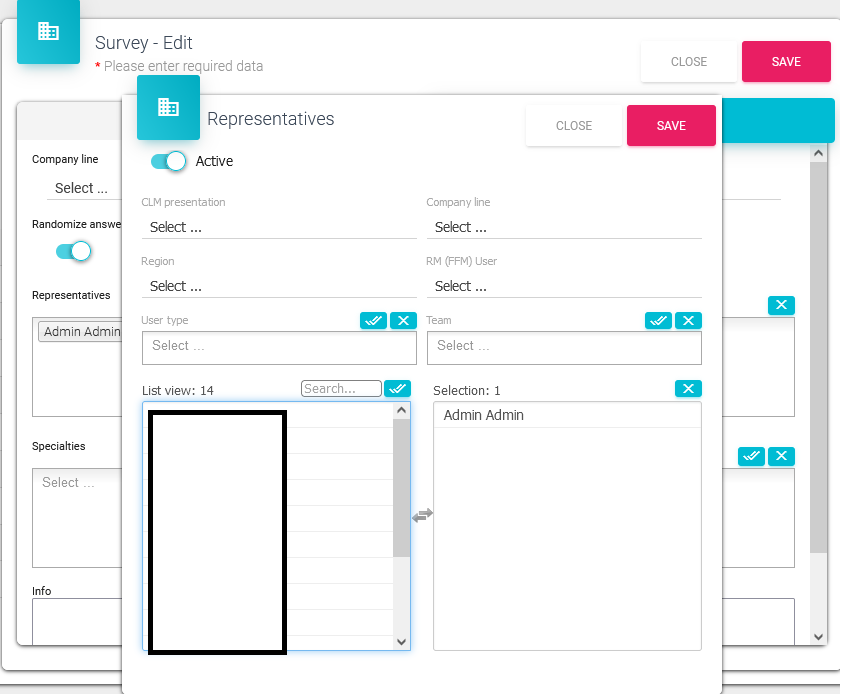The width and height of the screenshot is (843, 696).
Task: Clear Team selection with X icon
Action: point(688,321)
